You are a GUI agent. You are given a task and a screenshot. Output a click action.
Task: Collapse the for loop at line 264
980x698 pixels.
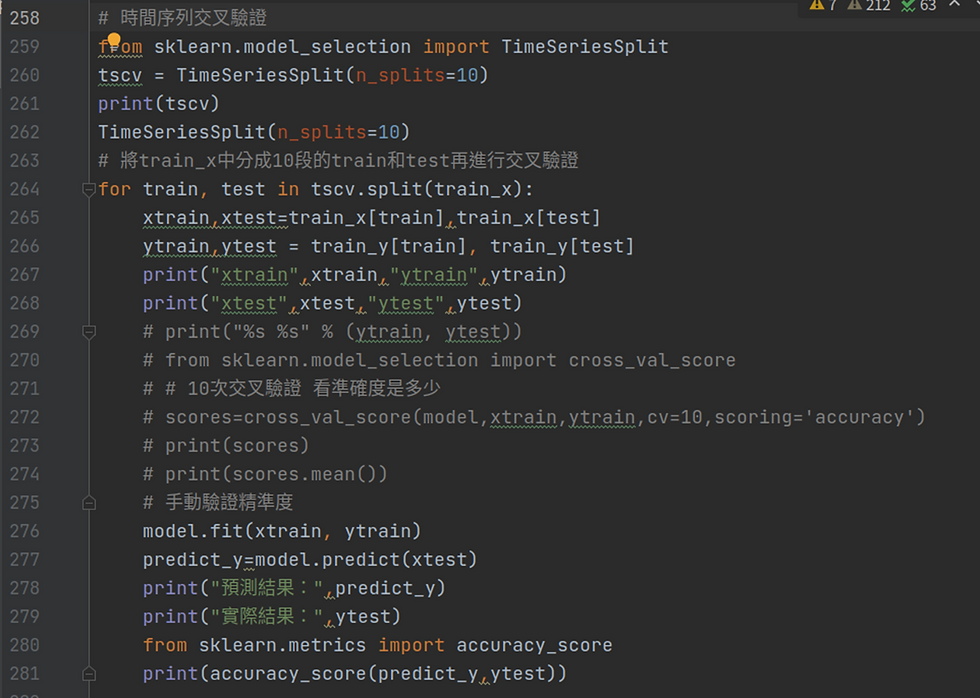pos(89,189)
